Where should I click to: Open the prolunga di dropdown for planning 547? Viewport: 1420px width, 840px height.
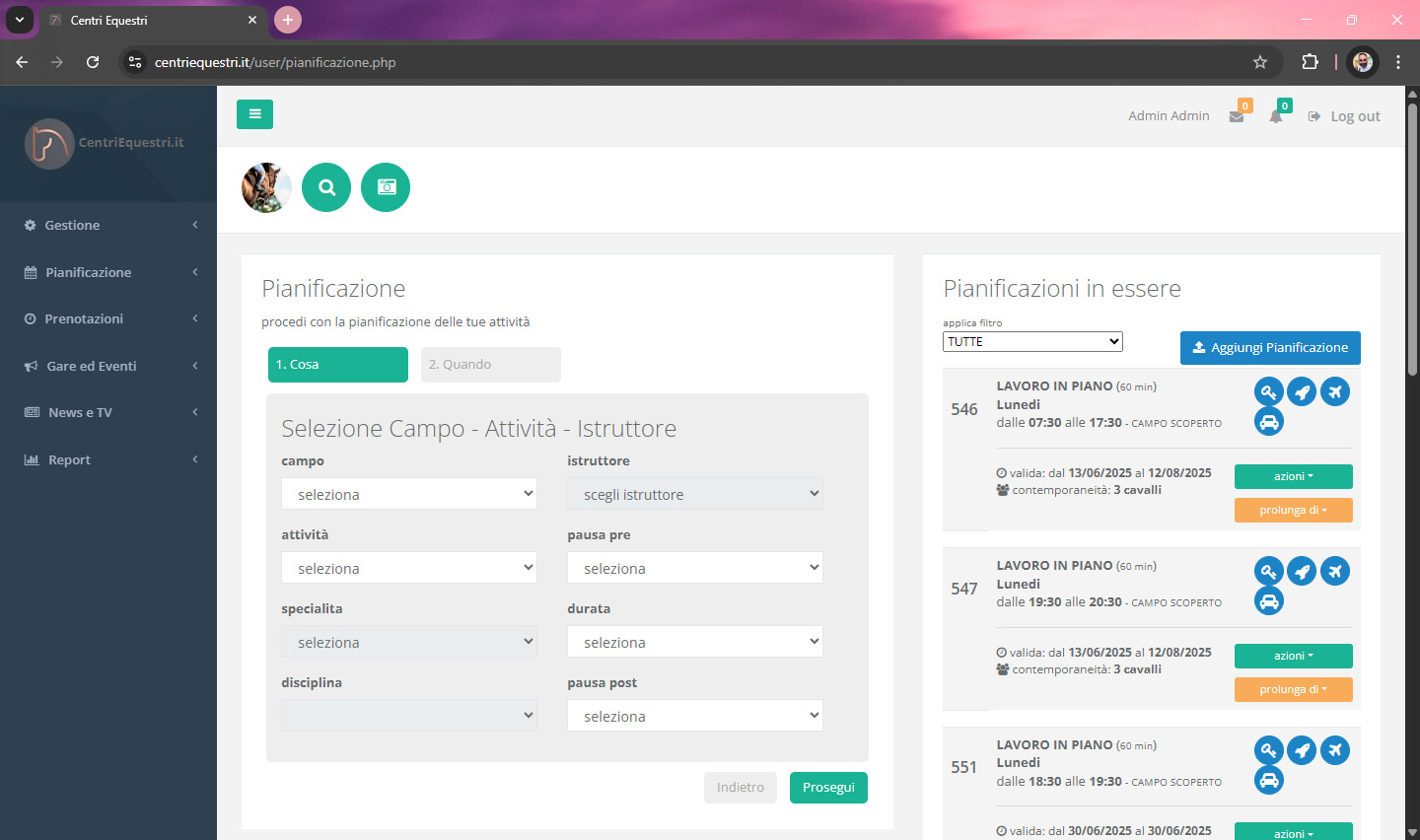pos(1294,690)
